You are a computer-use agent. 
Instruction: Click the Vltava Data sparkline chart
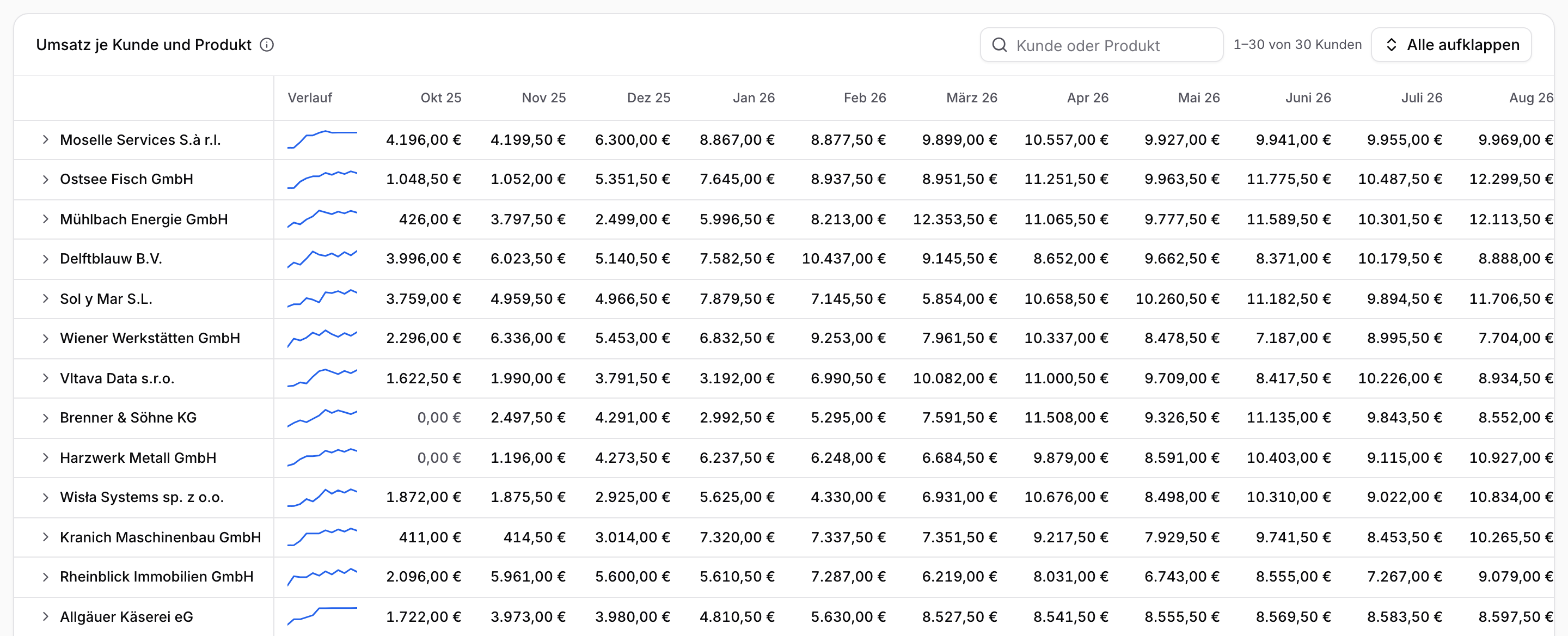click(322, 378)
